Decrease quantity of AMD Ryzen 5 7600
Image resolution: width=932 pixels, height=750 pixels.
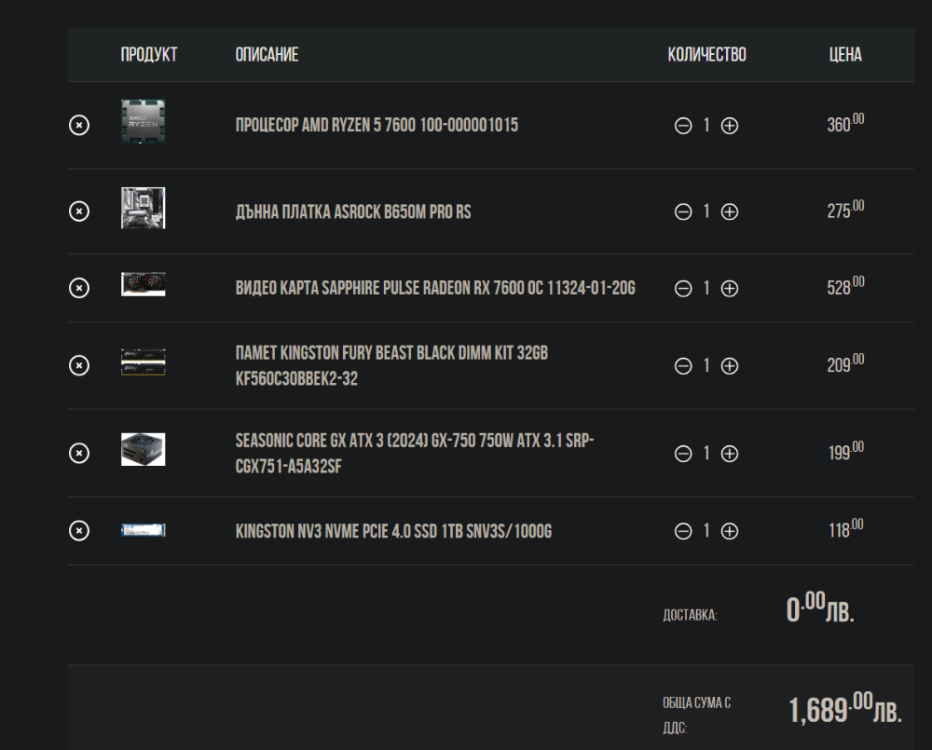(x=683, y=126)
